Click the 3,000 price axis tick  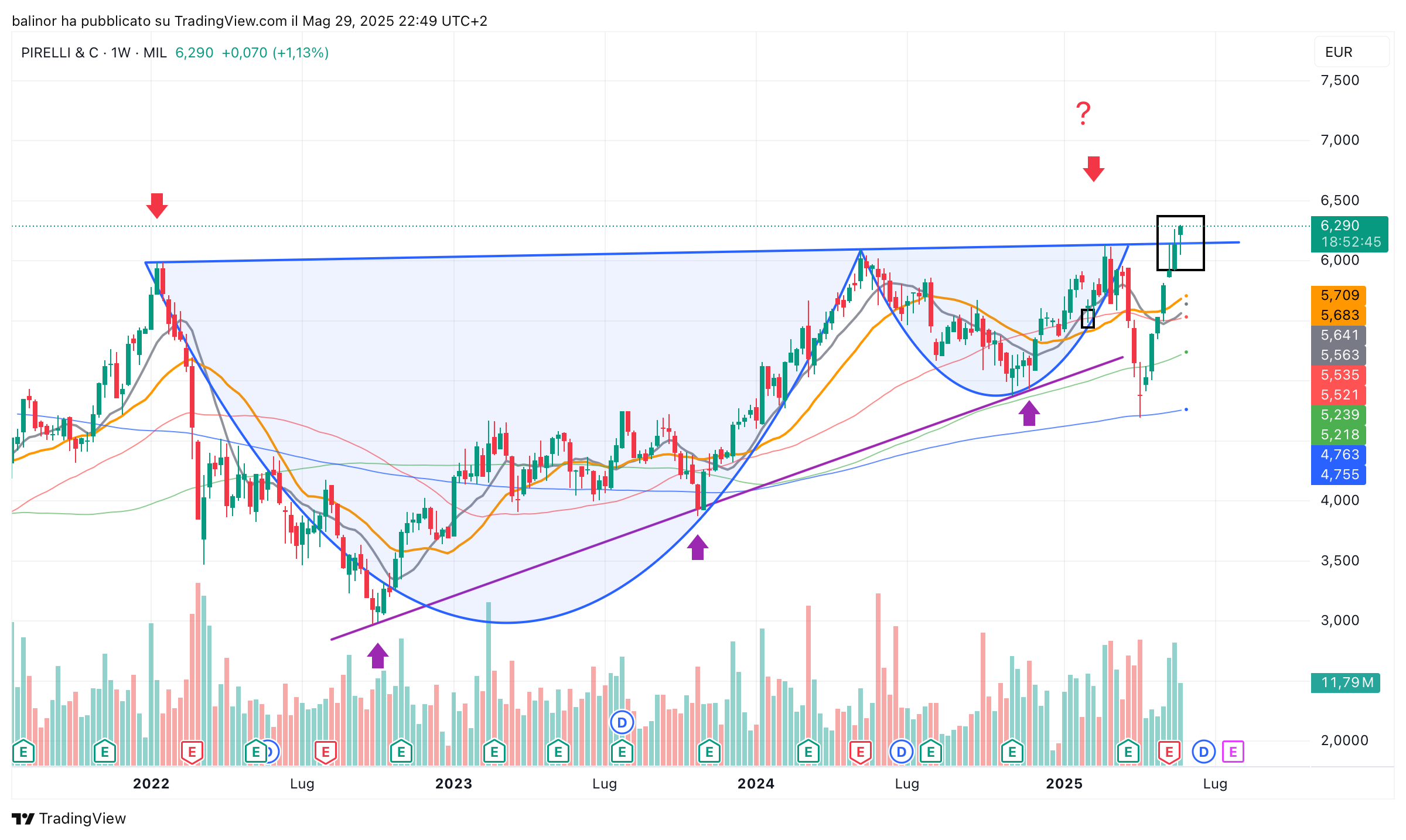1340,620
